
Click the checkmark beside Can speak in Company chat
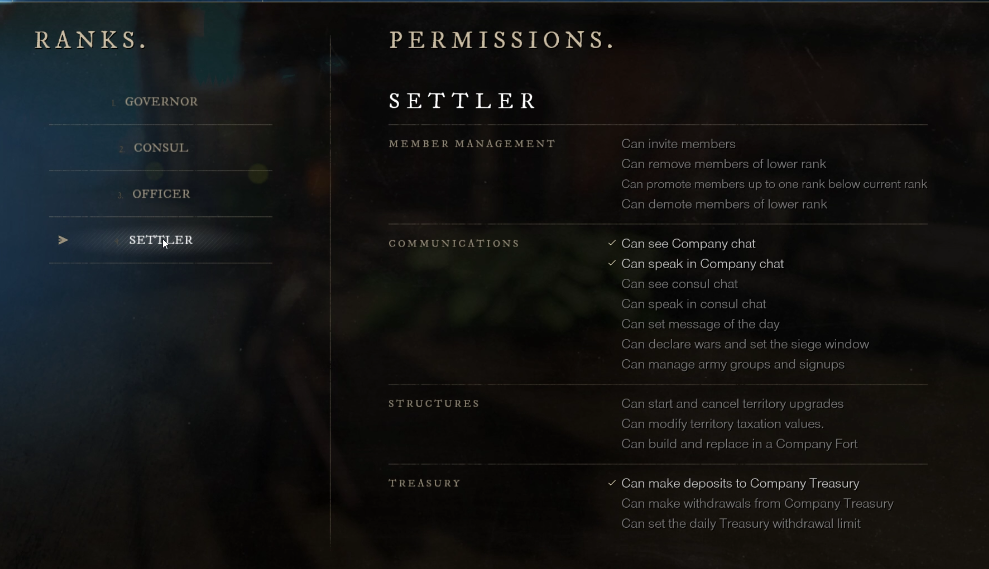point(612,264)
